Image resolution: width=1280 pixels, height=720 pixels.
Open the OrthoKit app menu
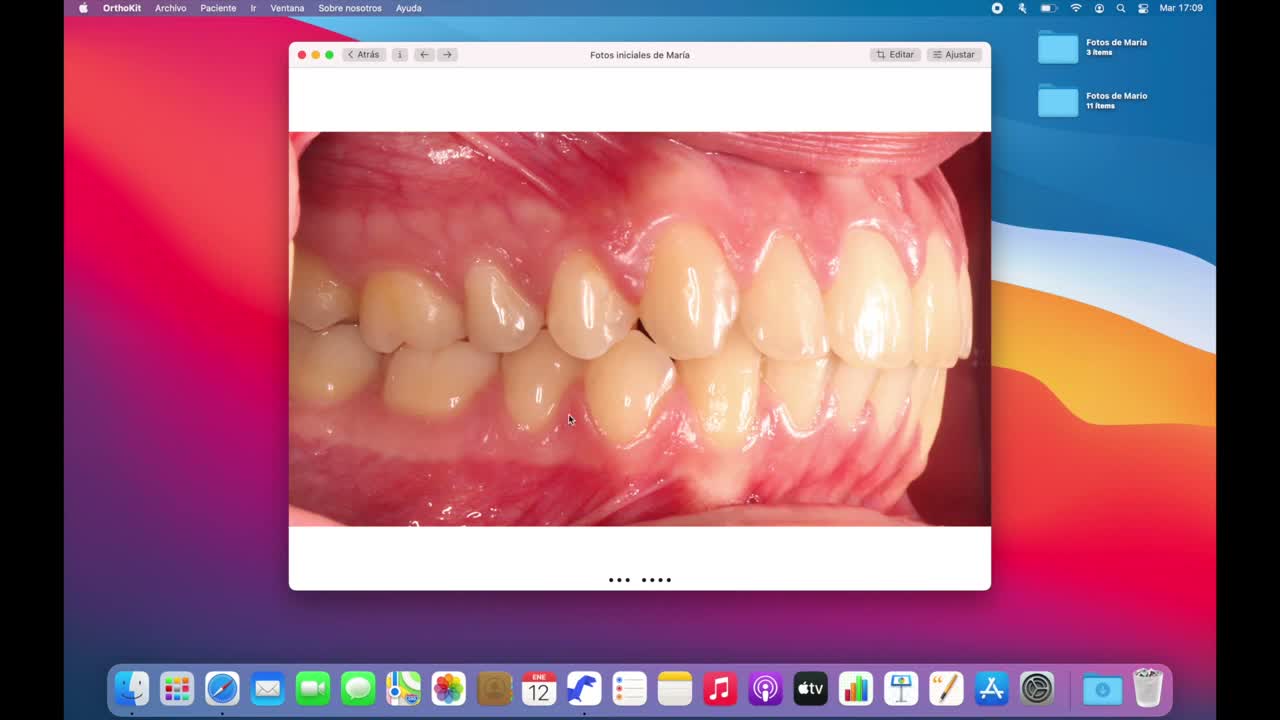point(122,8)
